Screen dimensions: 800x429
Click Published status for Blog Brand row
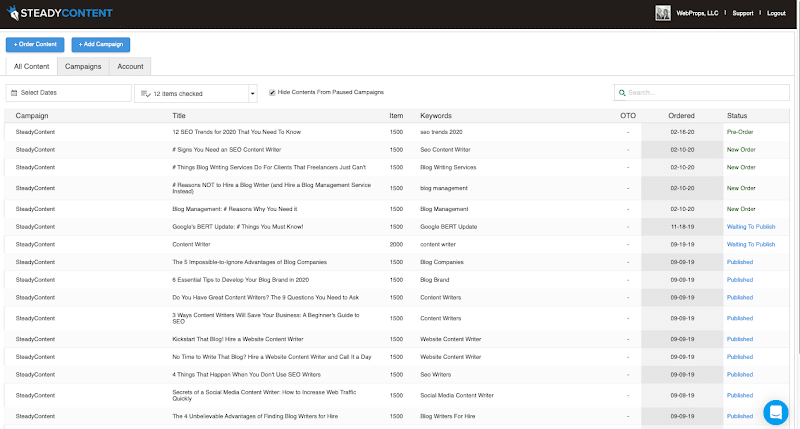(x=740, y=281)
